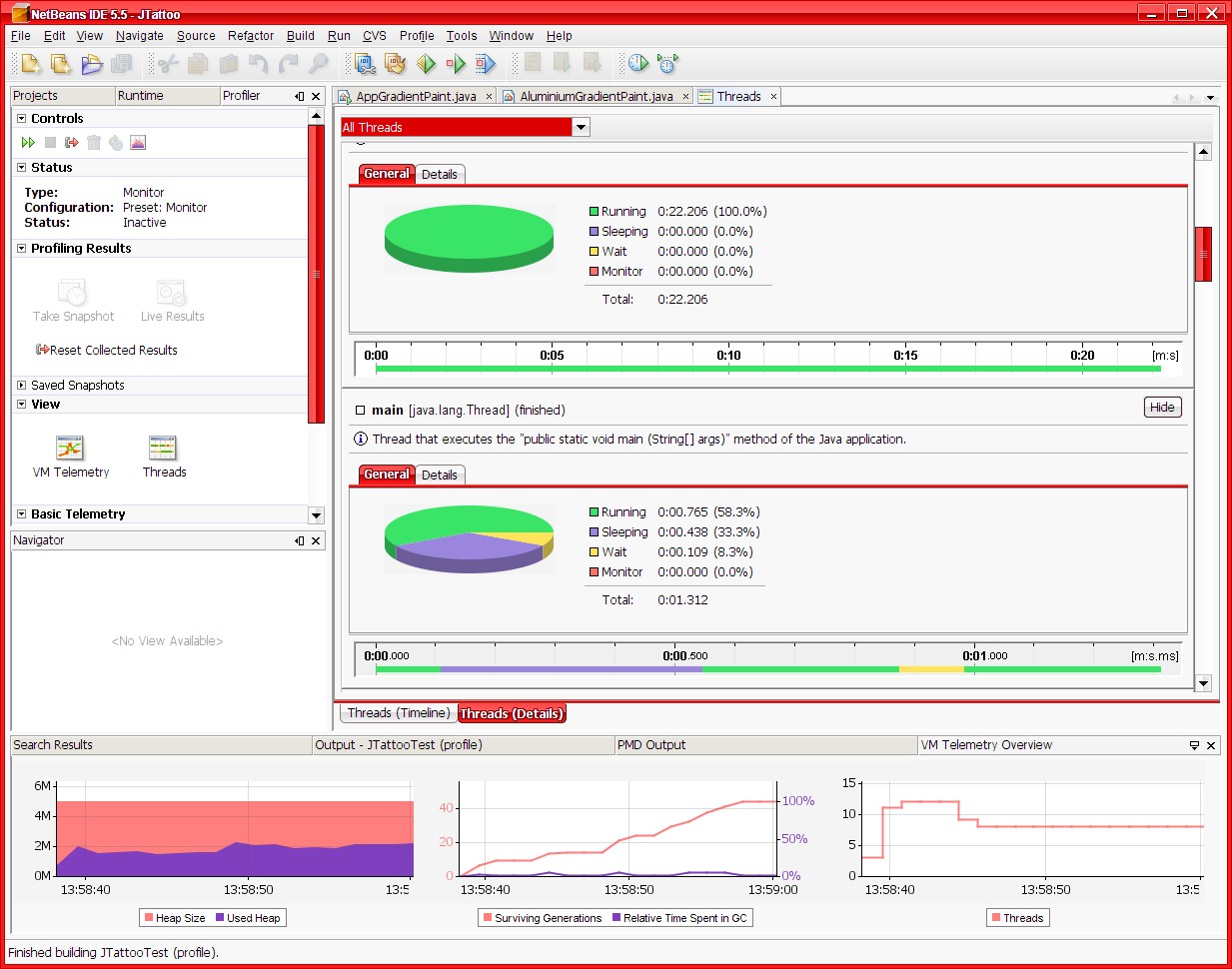Click minimize icon of the Navigator panel
This screenshot has height=969, width=1232.
(x=300, y=540)
